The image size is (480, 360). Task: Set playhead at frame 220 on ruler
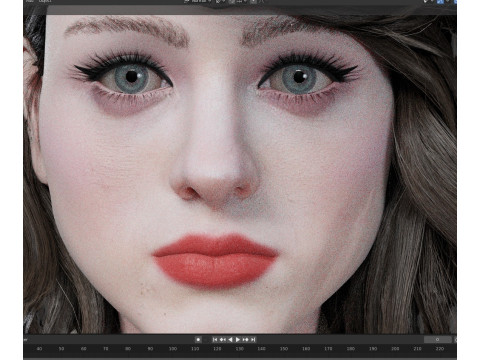pos(440,349)
